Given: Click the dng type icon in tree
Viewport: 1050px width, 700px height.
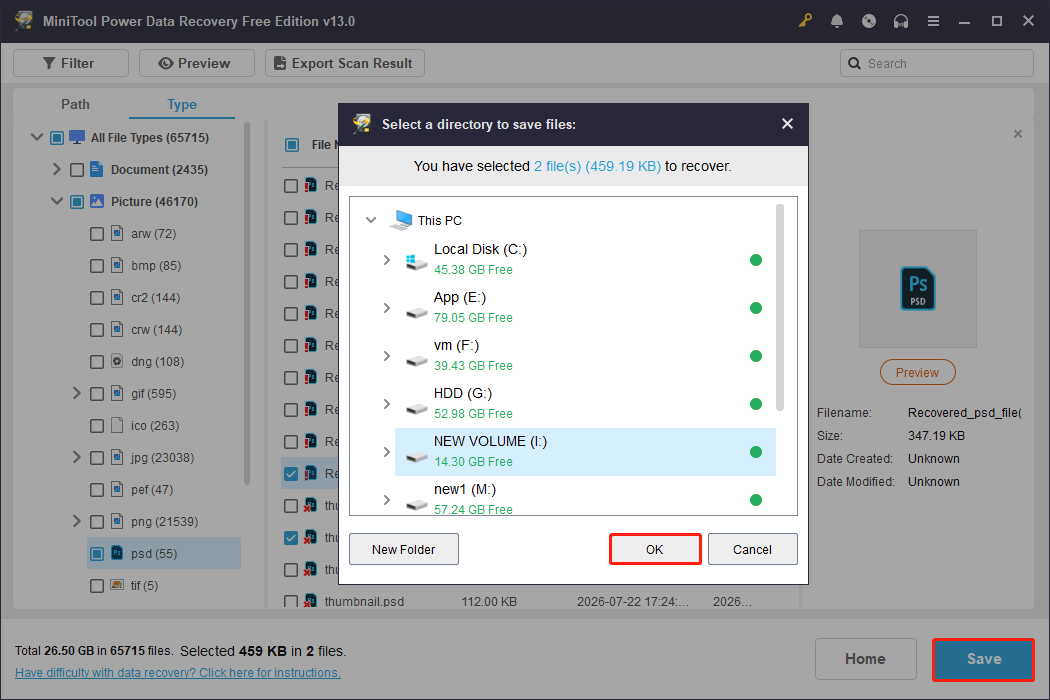Looking at the screenshot, I should coord(117,361).
